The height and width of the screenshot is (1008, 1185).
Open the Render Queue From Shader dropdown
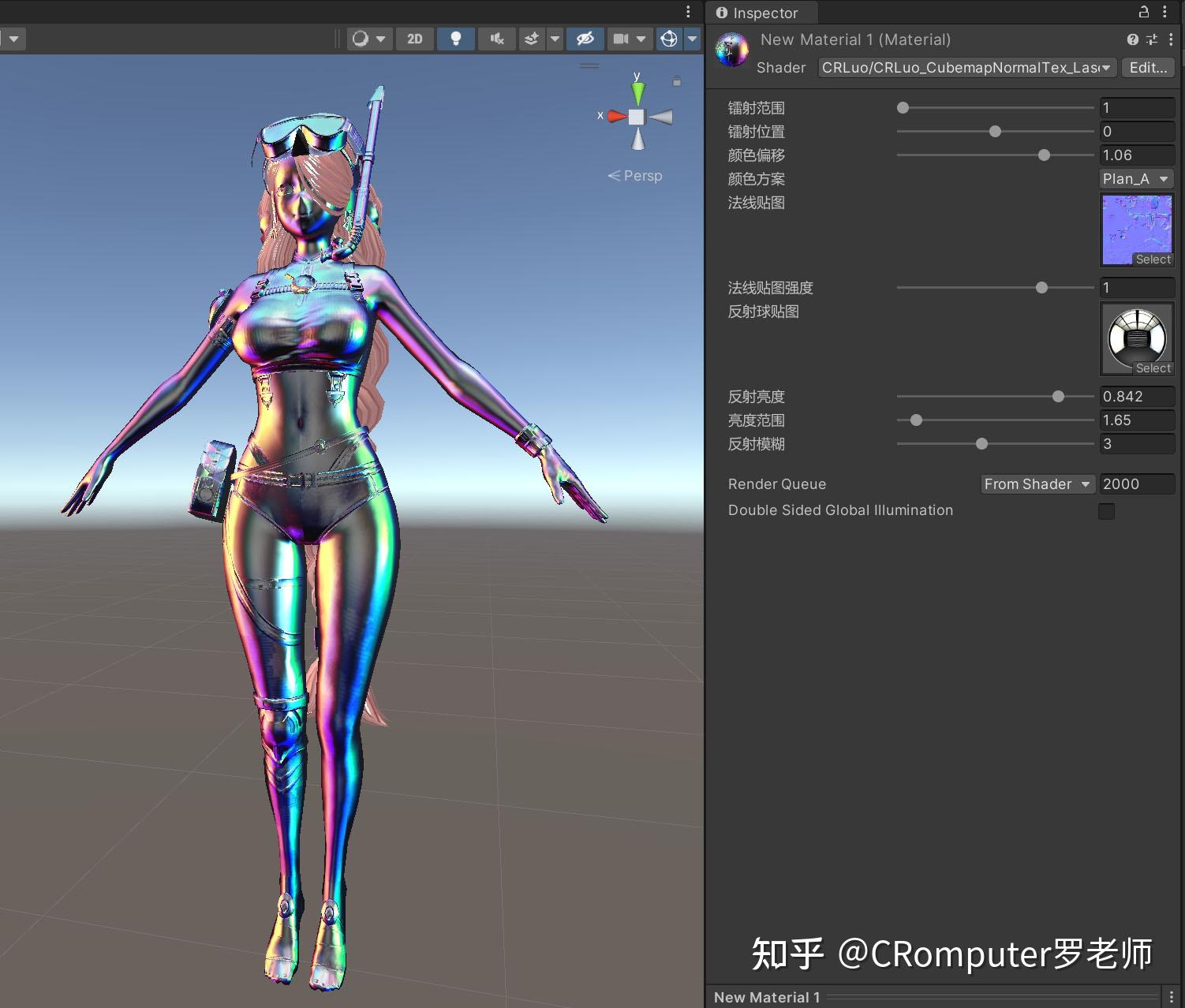pos(1037,484)
